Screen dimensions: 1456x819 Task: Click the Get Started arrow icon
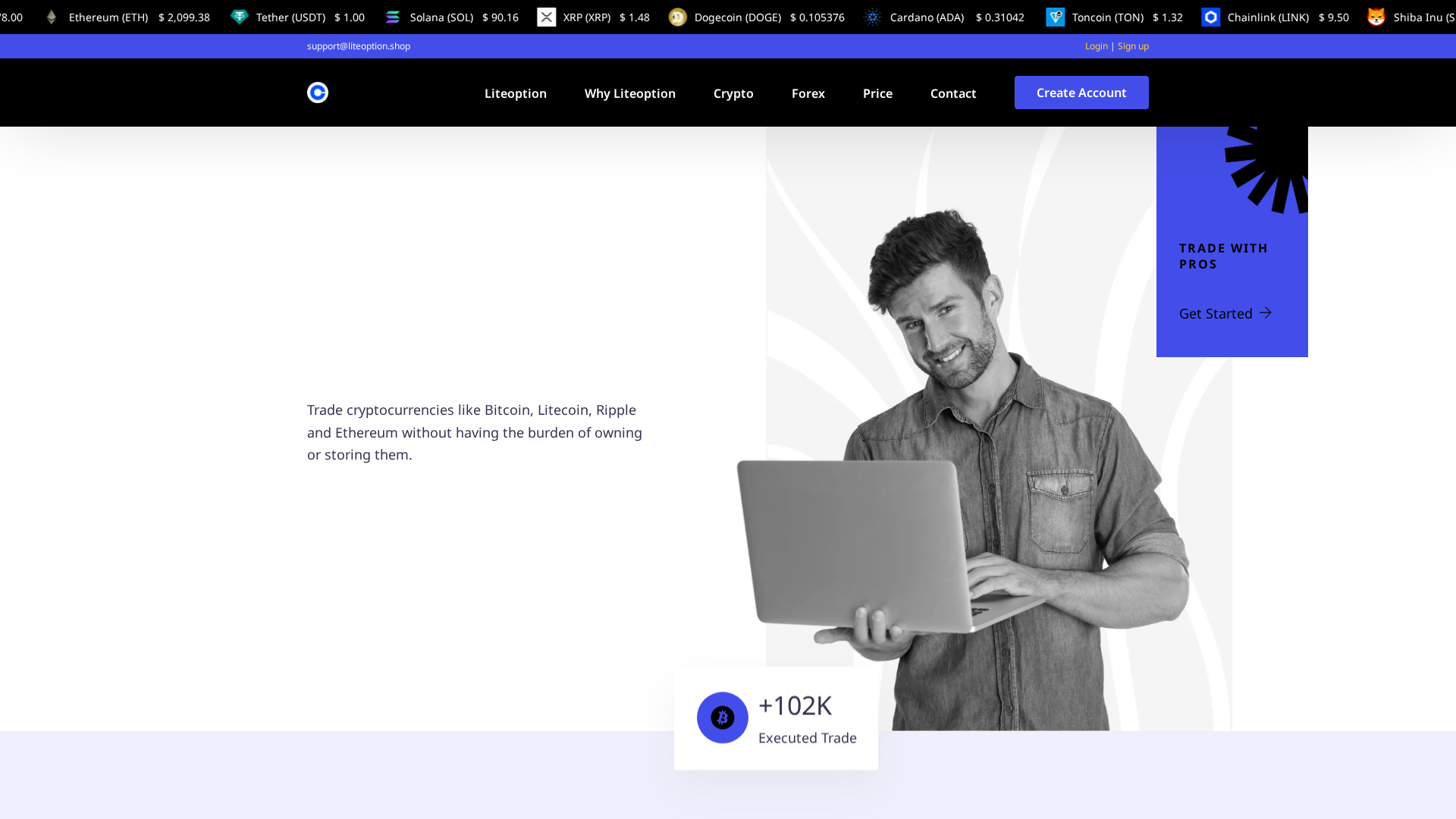tap(1265, 312)
